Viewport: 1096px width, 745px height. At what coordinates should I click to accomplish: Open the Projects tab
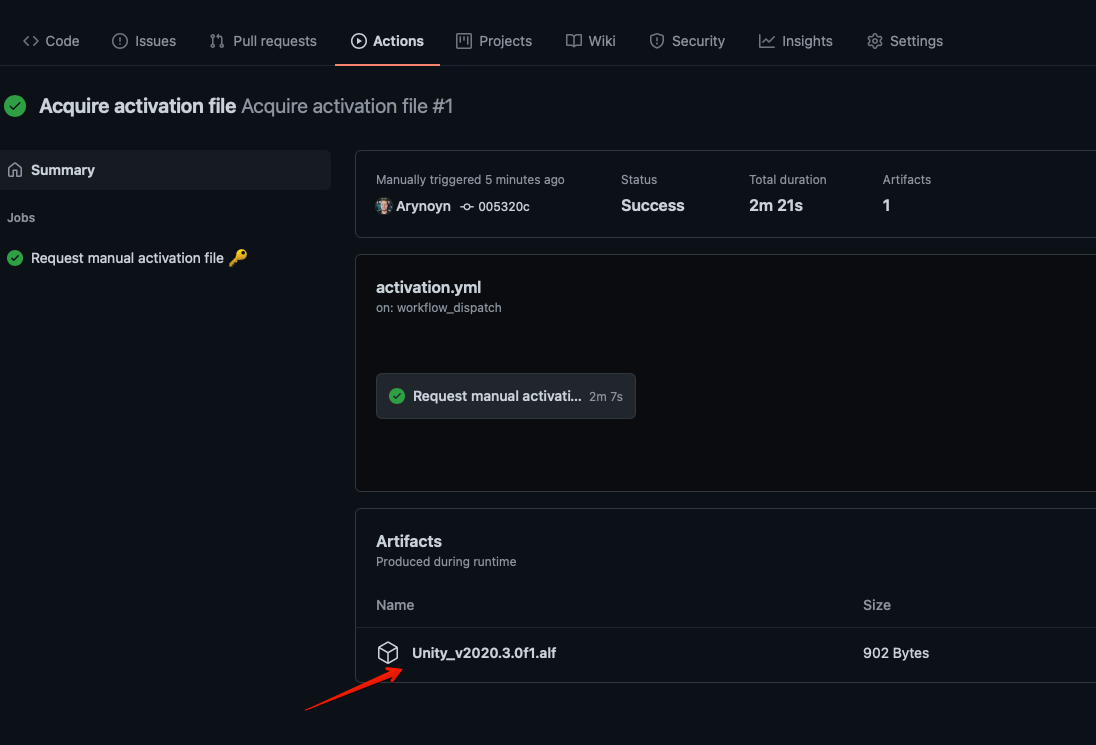click(x=494, y=41)
